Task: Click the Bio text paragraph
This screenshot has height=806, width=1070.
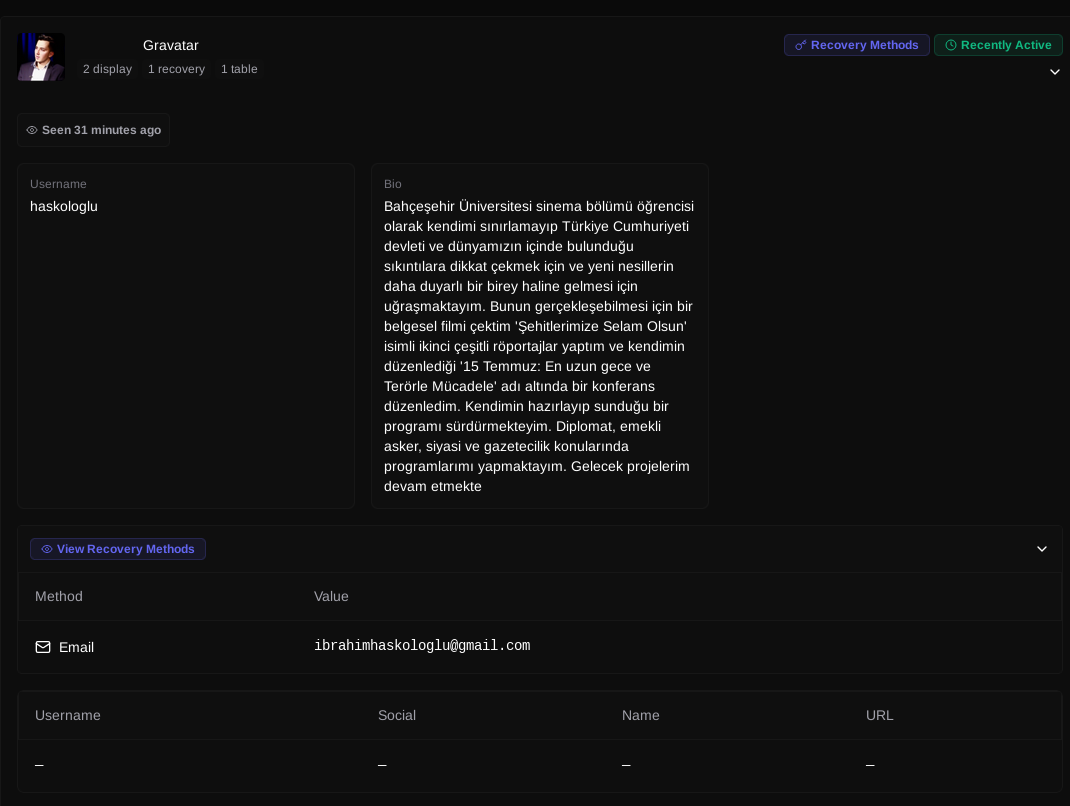Action: pos(539,346)
